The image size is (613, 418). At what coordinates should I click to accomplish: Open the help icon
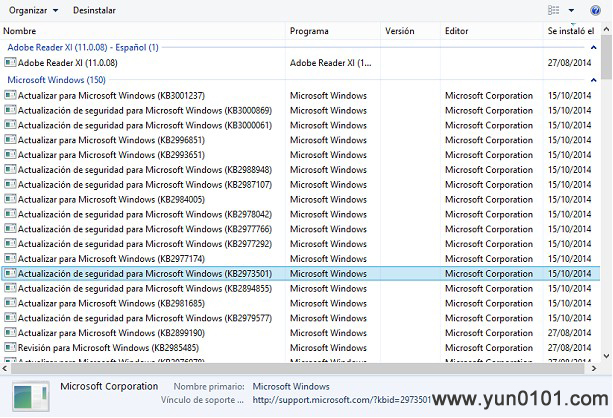(x=595, y=10)
